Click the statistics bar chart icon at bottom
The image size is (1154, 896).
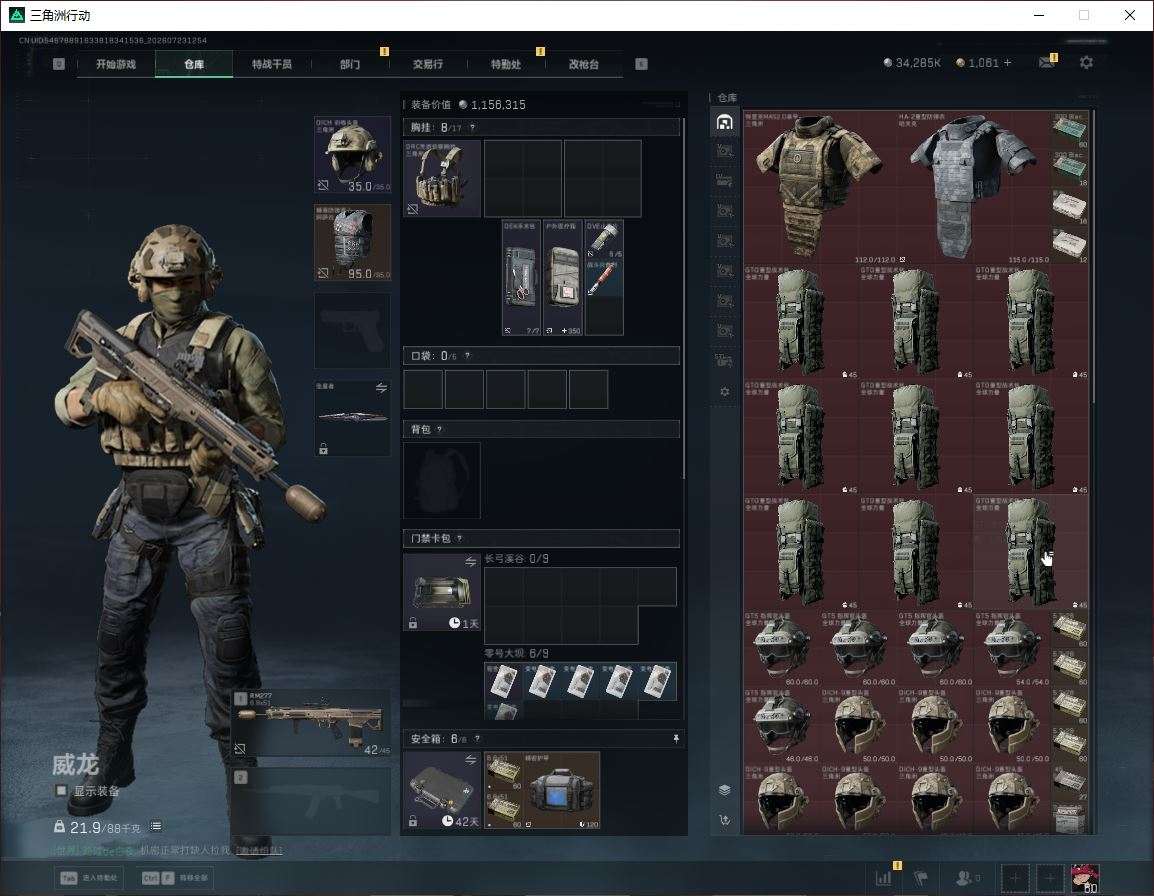(x=883, y=877)
